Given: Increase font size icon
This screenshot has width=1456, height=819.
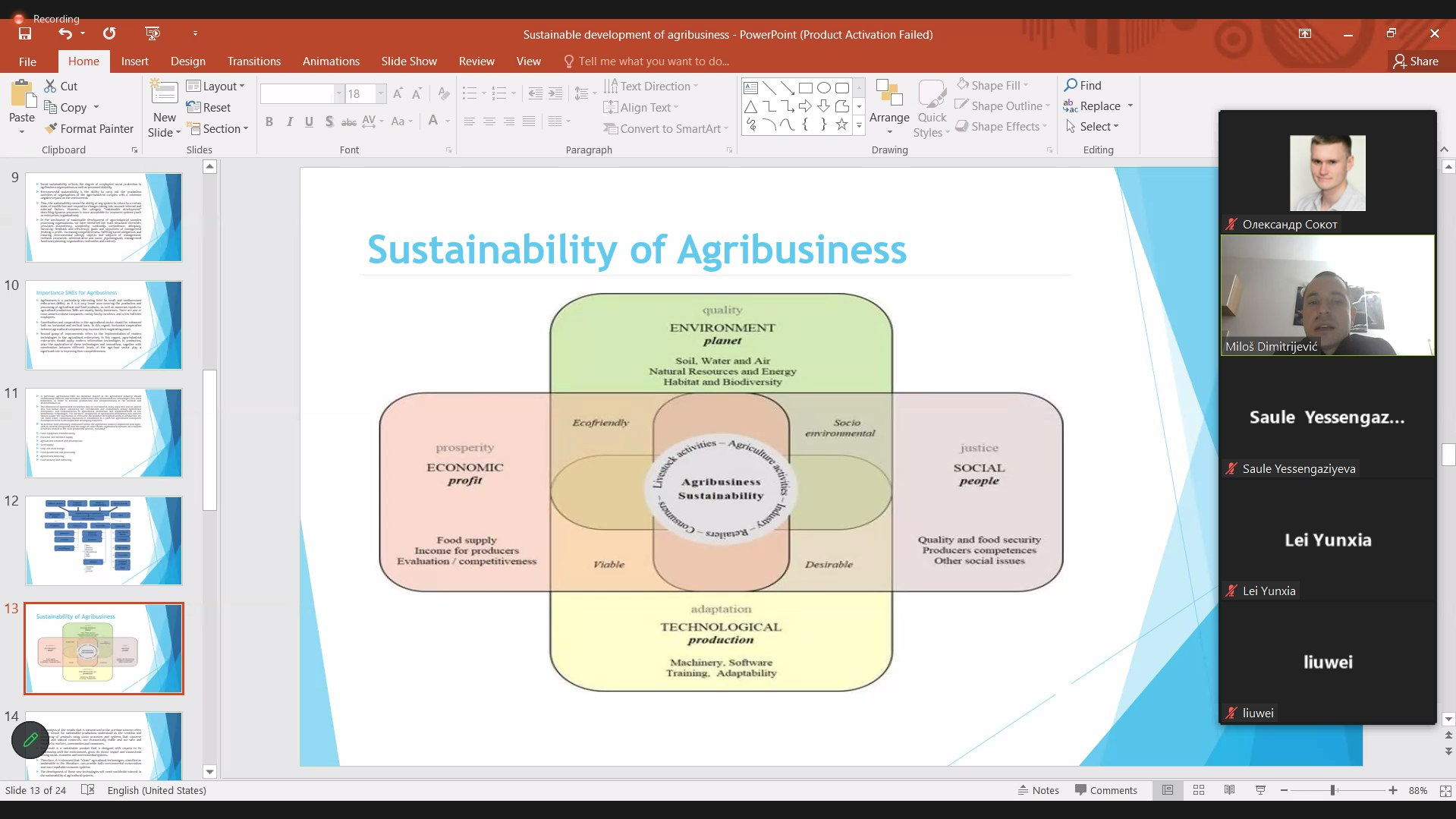Looking at the screenshot, I should [398, 93].
